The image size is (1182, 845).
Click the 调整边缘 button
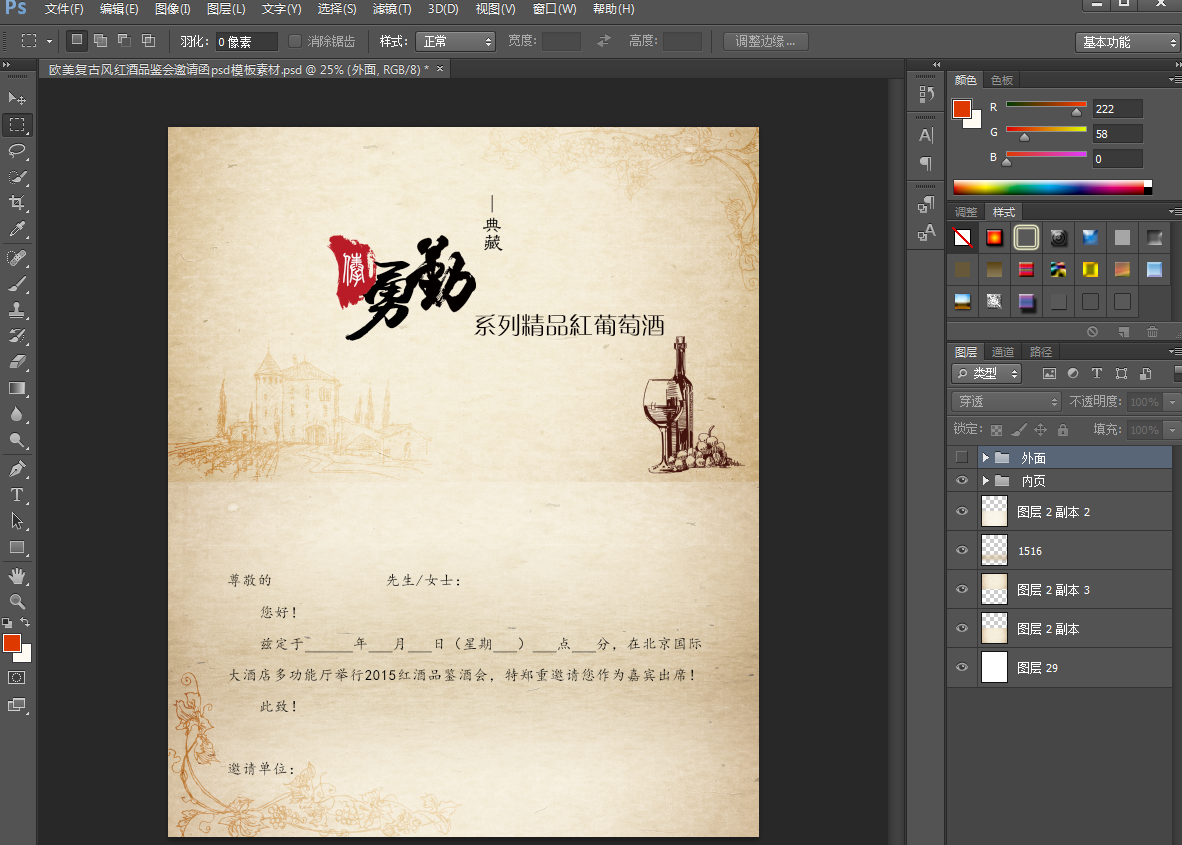766,41
